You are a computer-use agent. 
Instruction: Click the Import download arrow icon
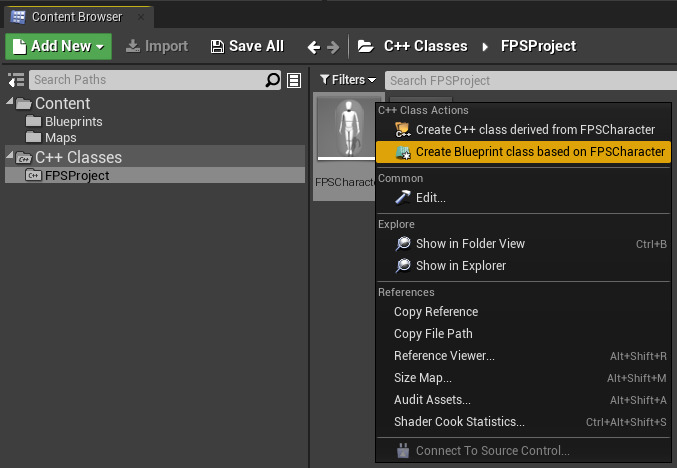(133, 46)
